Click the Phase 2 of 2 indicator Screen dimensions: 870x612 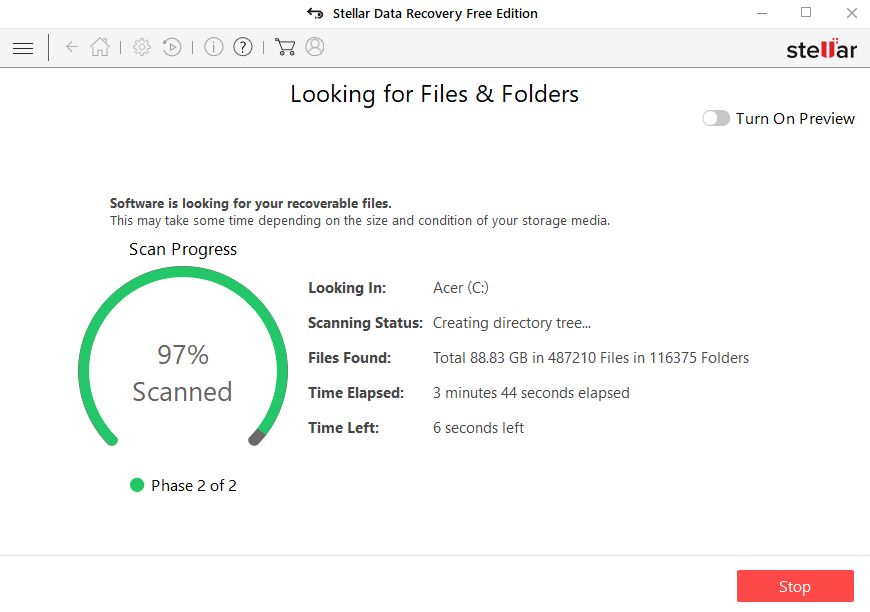[185, 485]
